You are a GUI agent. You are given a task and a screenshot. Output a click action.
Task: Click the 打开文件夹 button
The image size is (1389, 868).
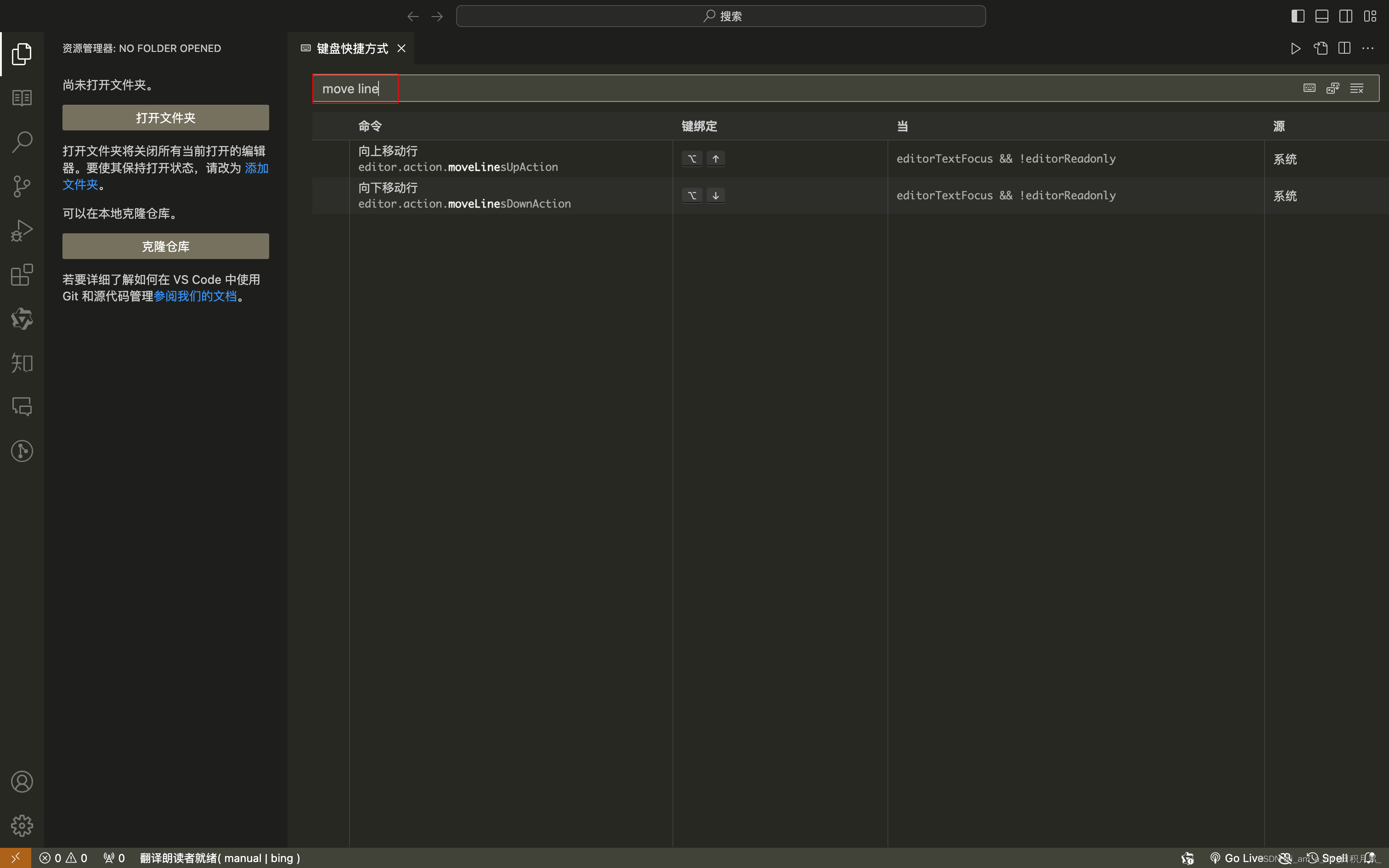[165, 118]
